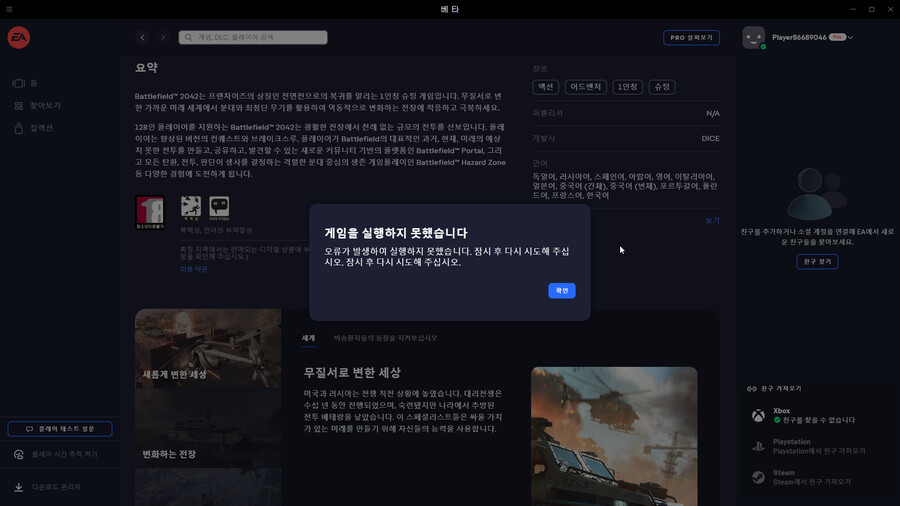The height and width of the screenshot is (506, 900).
Task: Turn on play time tracking (플레이 시간 추적 켜기)
Action: pos(58,454)
